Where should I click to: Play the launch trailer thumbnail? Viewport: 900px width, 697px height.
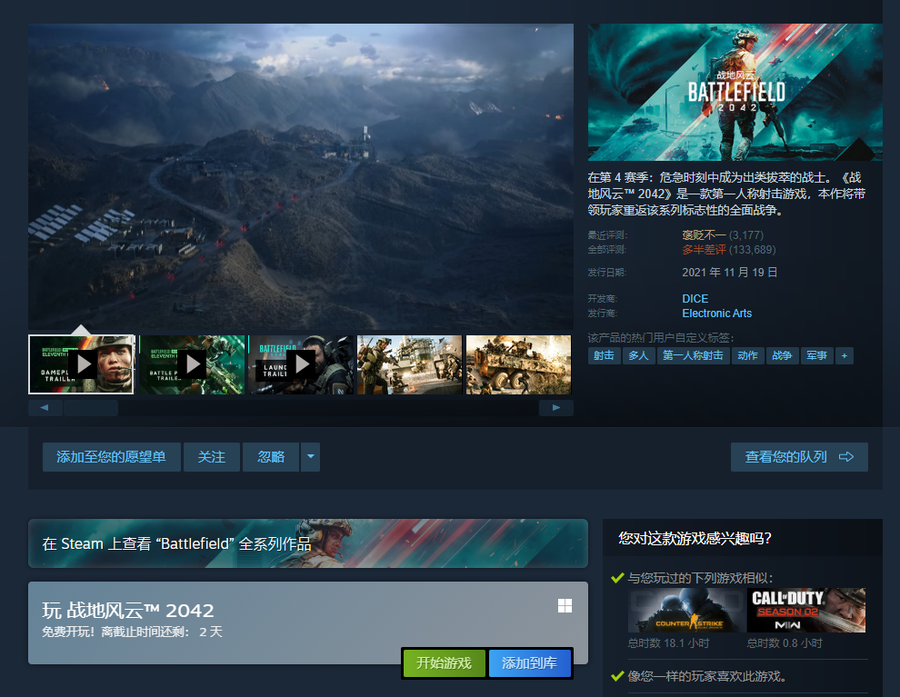301,365
